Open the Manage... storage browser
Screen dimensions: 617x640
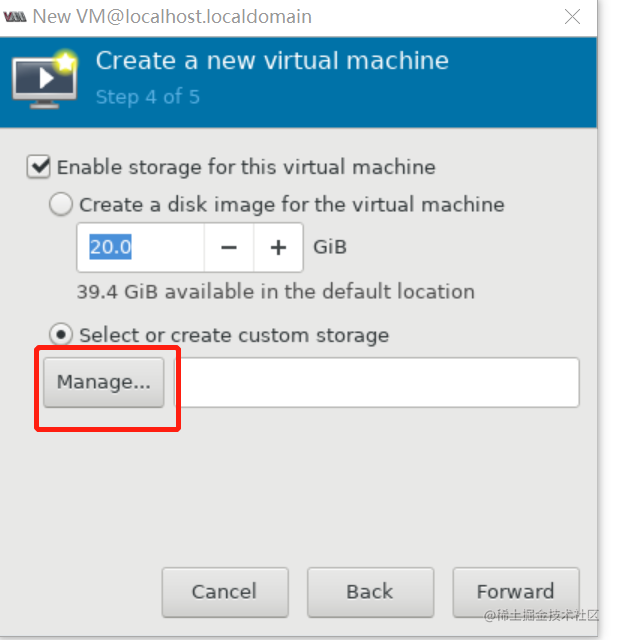tap(103, 382)
